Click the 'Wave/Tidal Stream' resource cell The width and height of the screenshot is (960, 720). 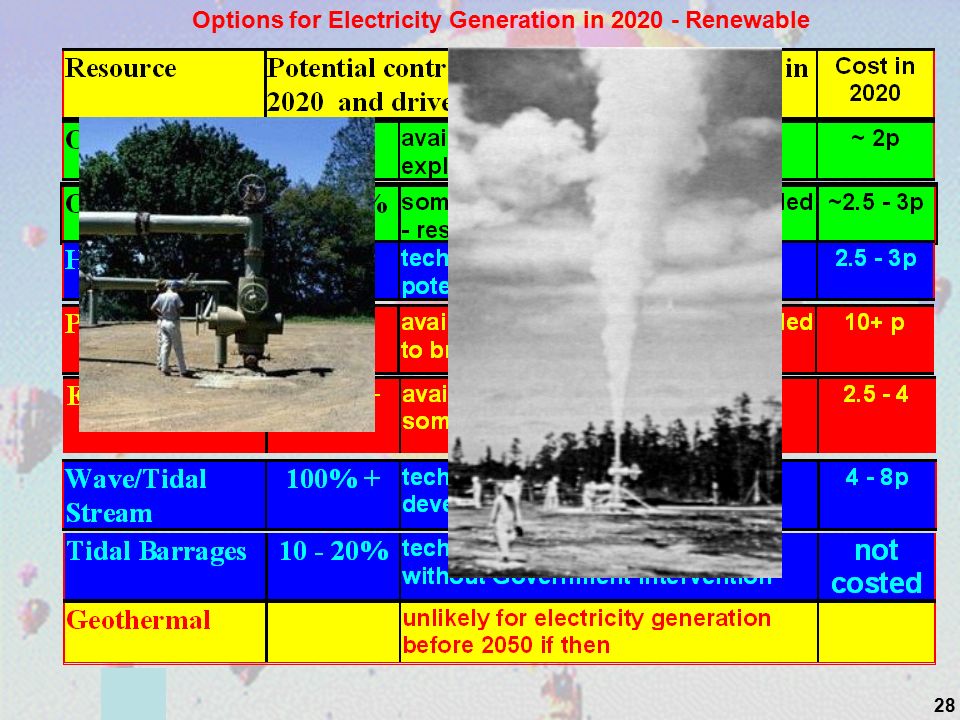pos(164,495)
